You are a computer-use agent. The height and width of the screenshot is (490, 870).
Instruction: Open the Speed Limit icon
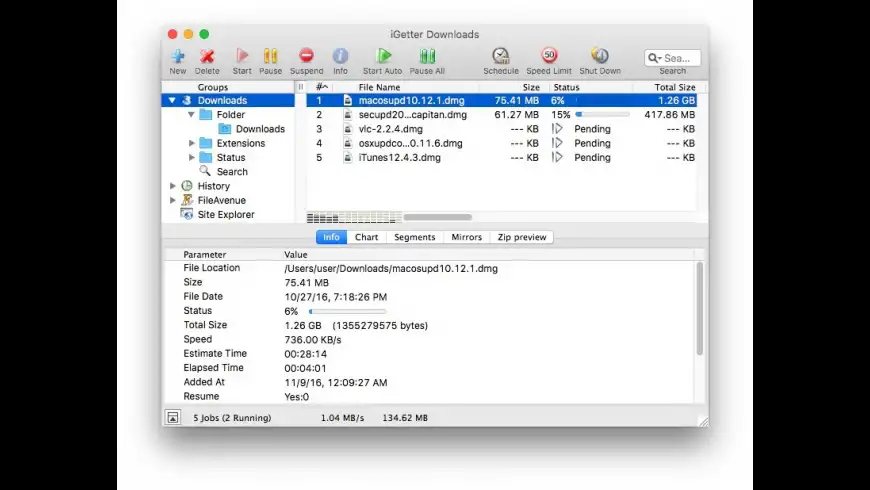549,56
